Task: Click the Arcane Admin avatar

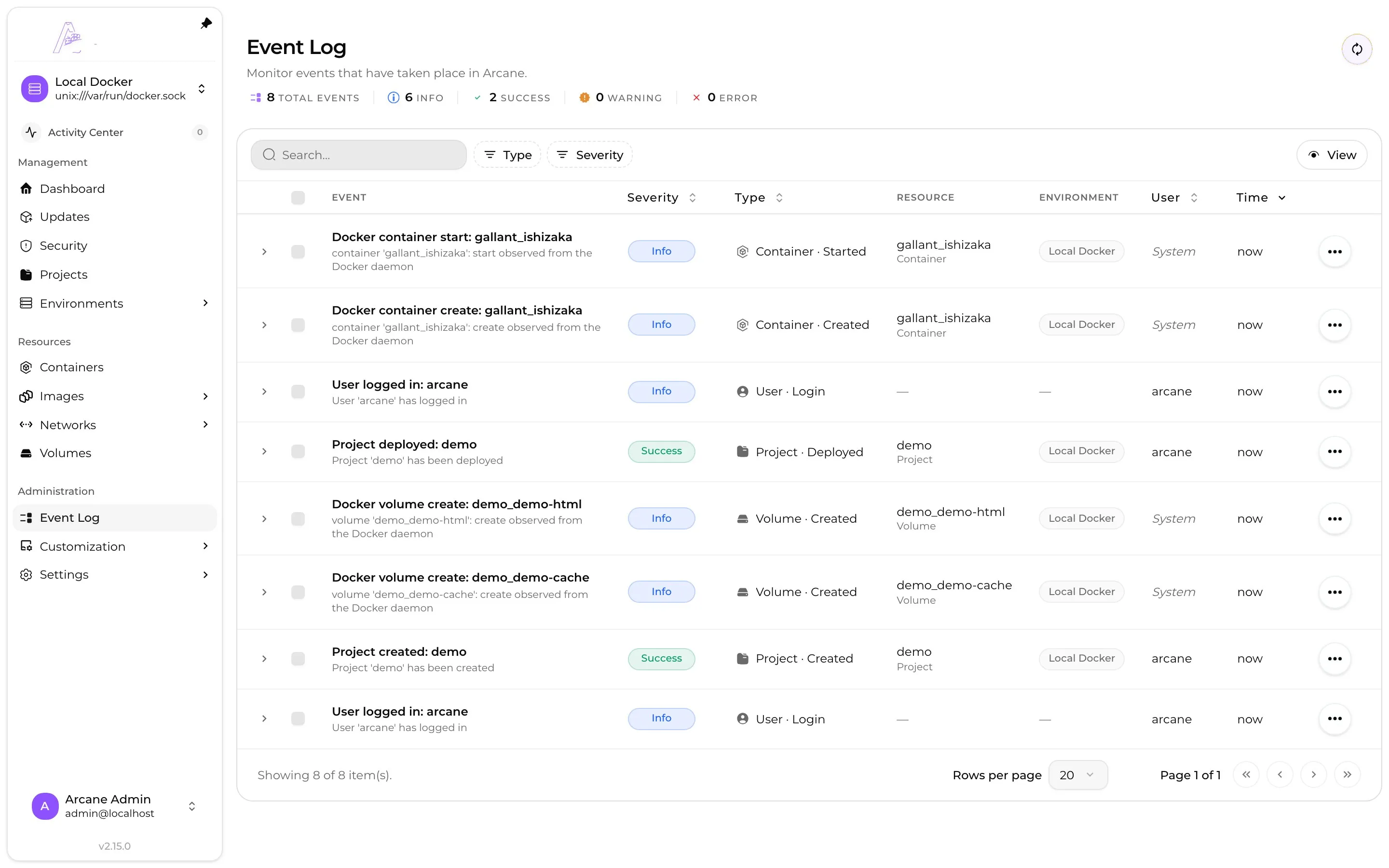Action: 45,806
